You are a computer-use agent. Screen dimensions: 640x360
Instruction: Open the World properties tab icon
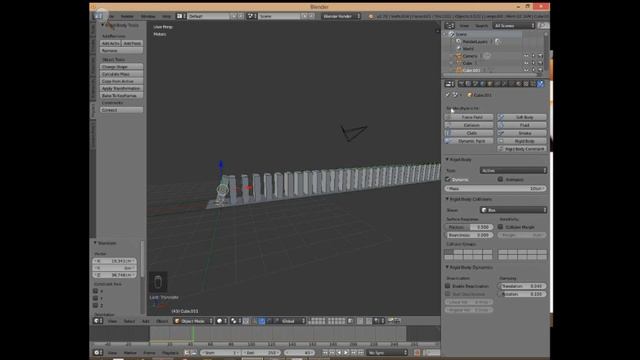(482, 84)
